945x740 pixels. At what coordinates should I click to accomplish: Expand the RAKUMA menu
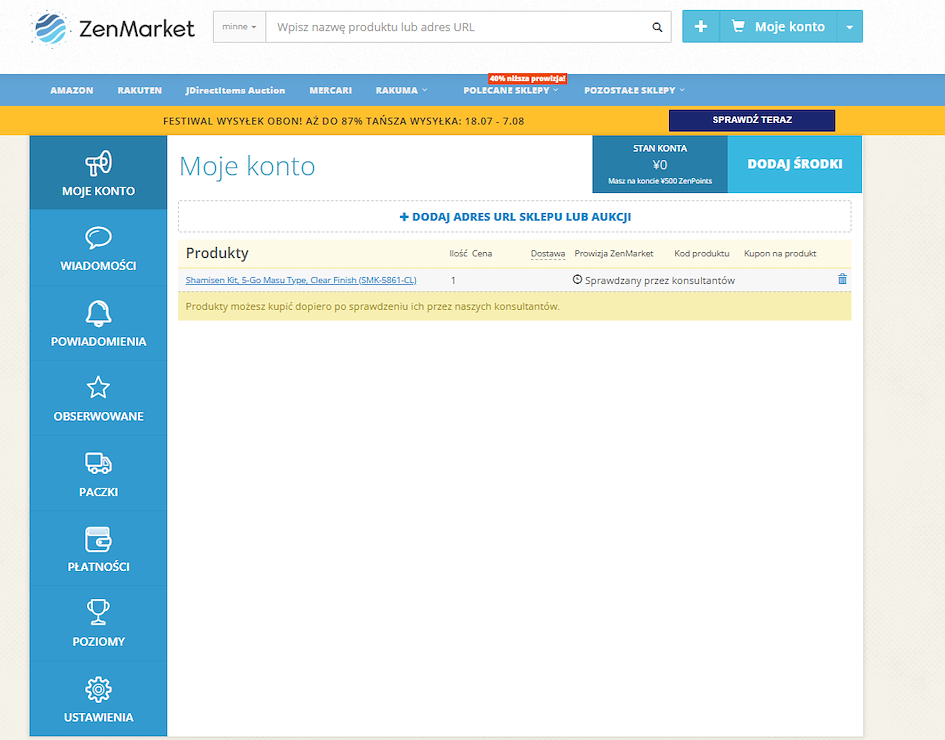point(401,90)
